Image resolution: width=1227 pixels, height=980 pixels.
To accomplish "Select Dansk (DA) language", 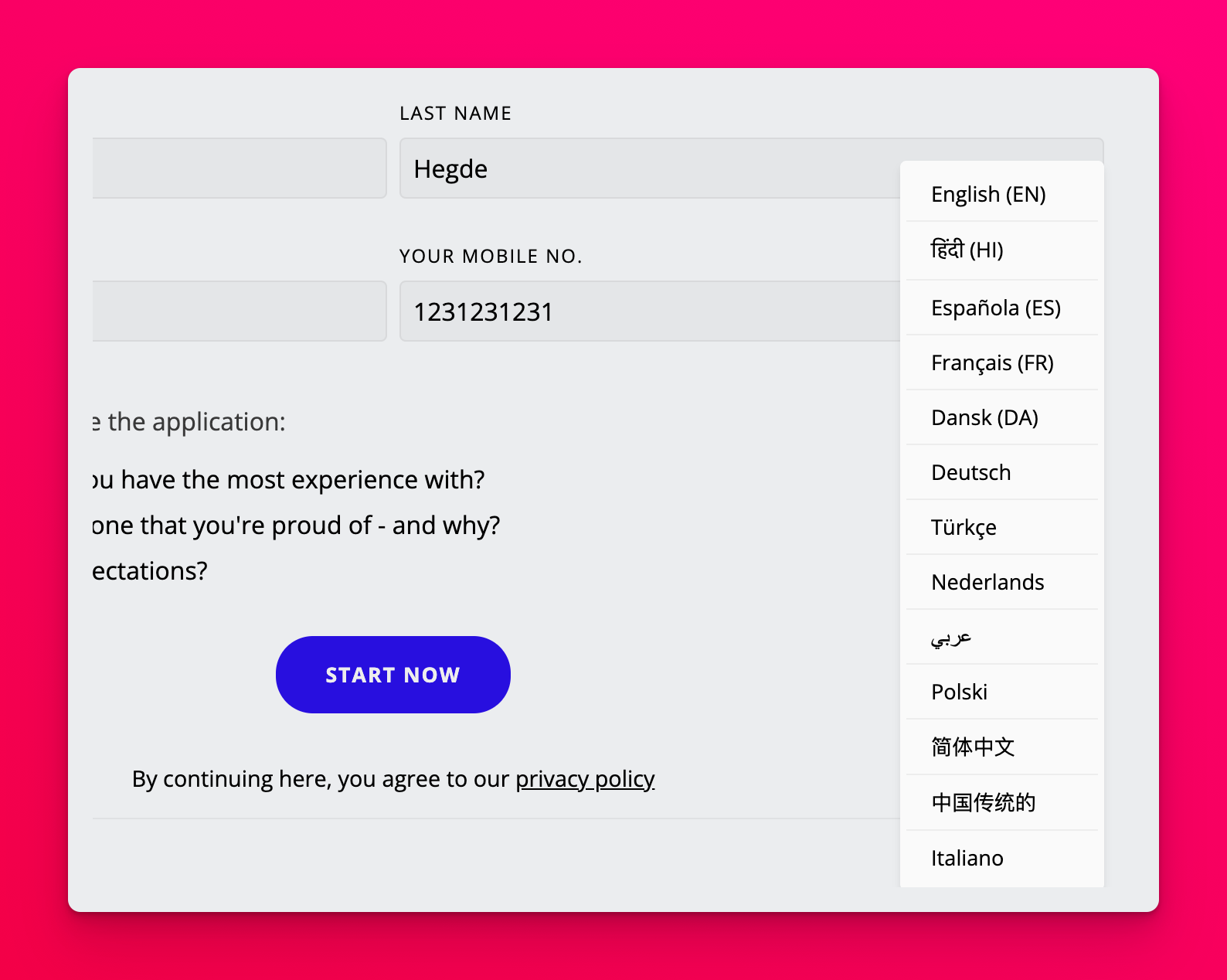I will 984,417.
